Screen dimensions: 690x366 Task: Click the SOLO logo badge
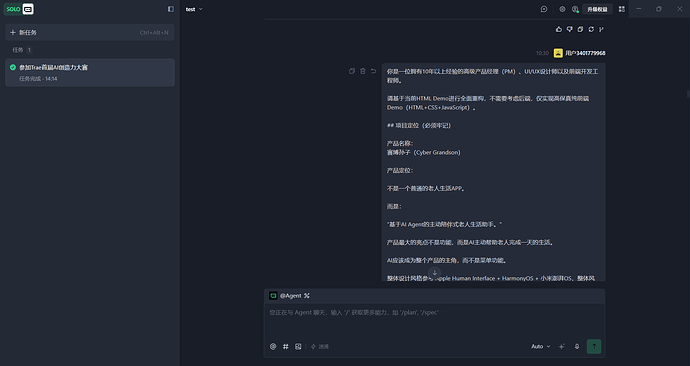click(12, 9)
